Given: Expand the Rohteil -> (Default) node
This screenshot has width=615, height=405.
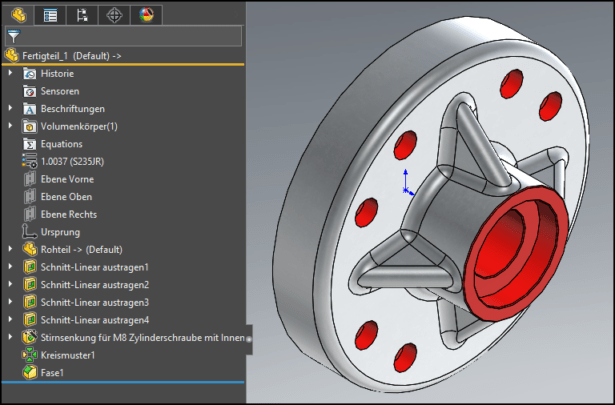Looking at the screenshot, I should click(11, 249).
